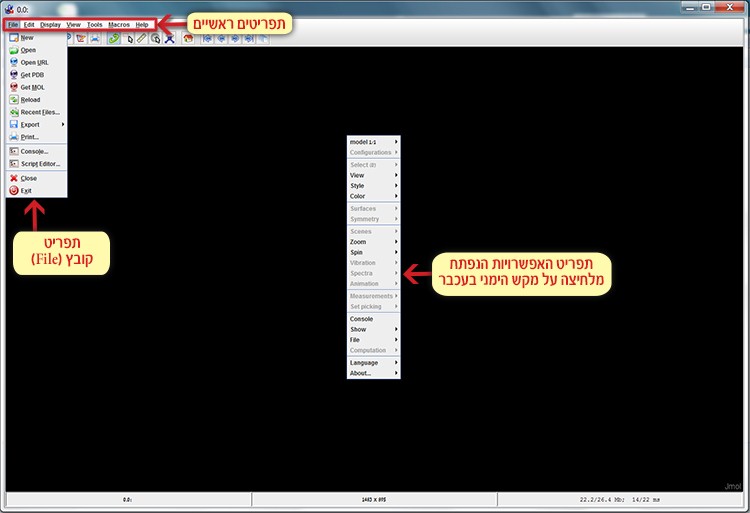Open the Tools menu in menu bar
Image resolution: width=750 pixels, height=513 pixels.
point(94,24)
